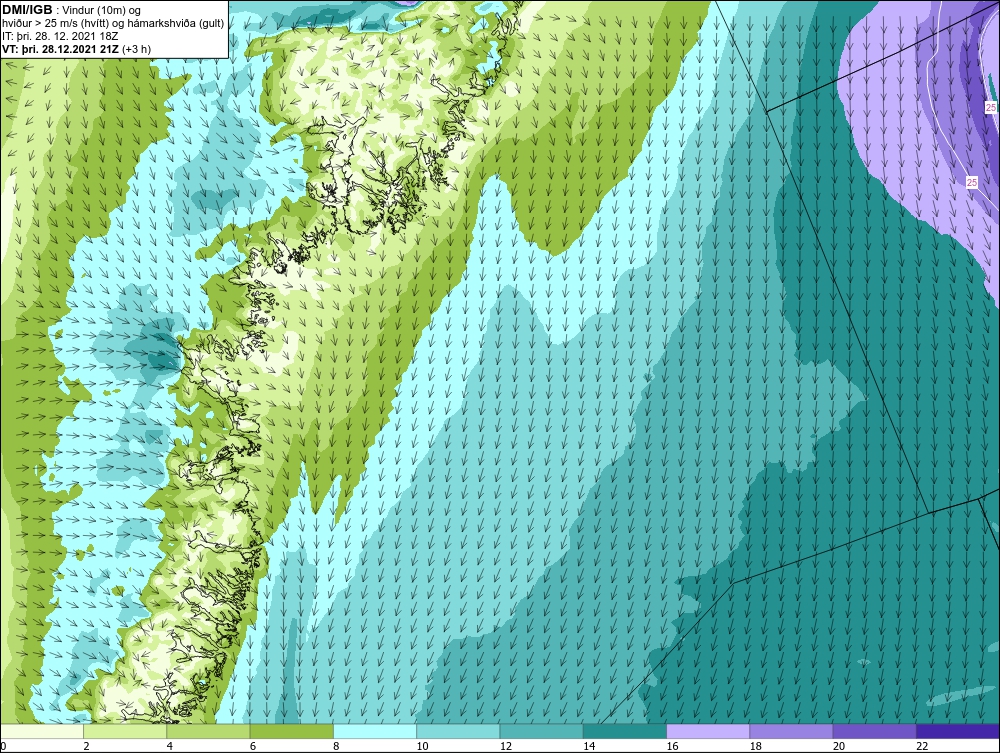
Task: Click the '22' value on the scale
Action: click(922, 746)
